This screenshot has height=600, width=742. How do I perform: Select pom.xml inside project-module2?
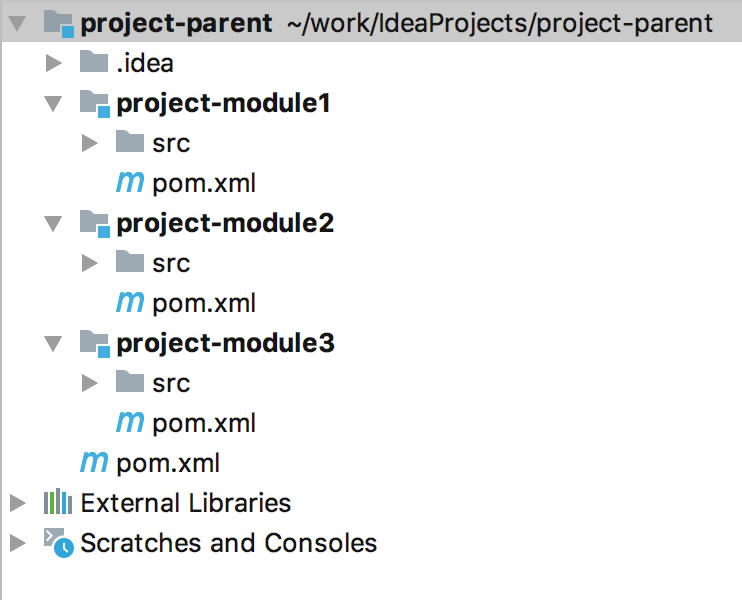(204, 303)
